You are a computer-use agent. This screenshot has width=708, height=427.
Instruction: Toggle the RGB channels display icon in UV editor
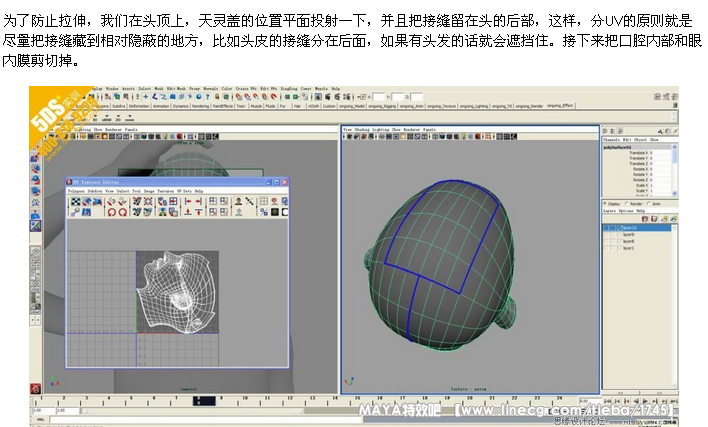(275, 212)
